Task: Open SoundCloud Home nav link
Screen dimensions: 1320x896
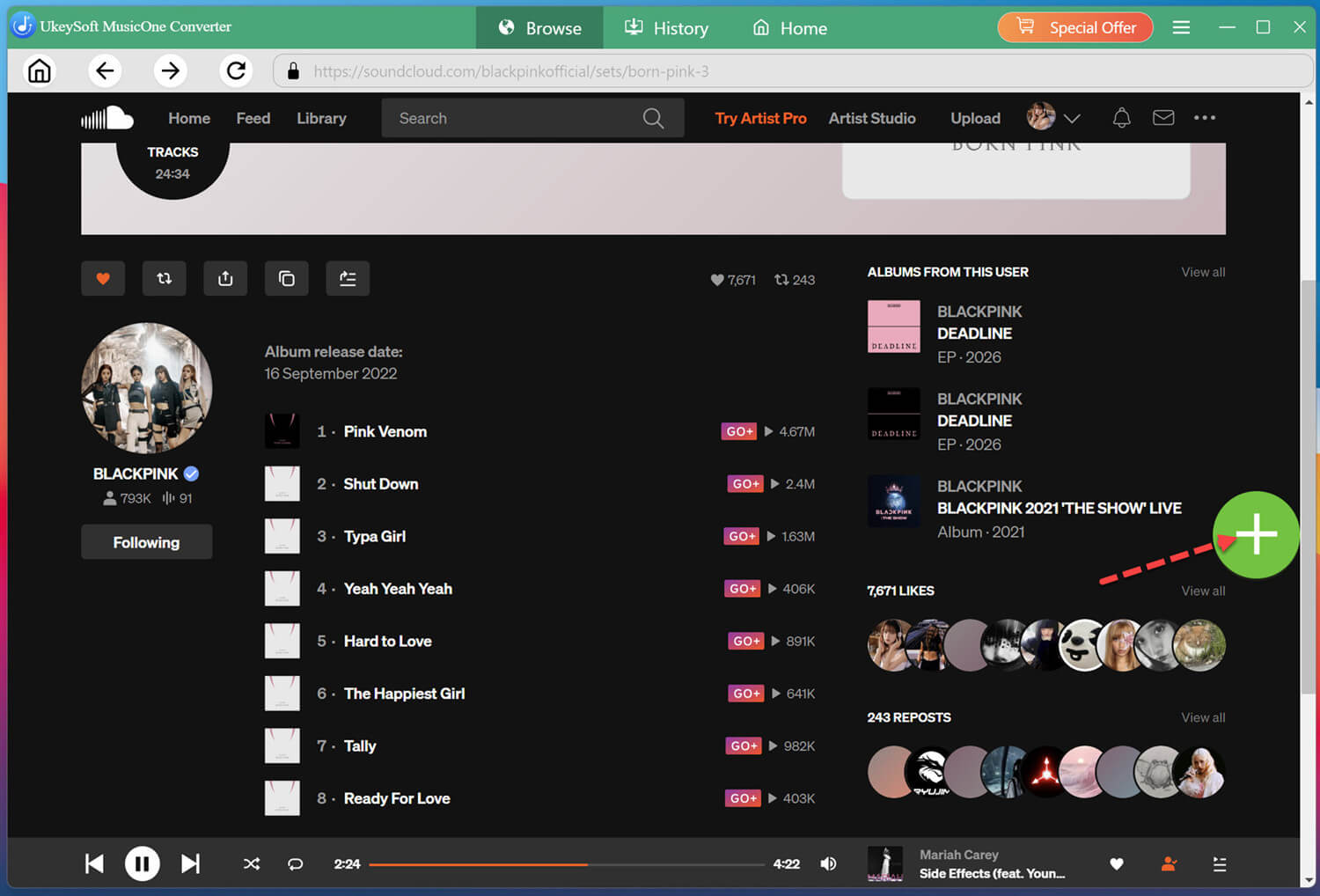Action: pyautogui.click(x=189, y=118)
